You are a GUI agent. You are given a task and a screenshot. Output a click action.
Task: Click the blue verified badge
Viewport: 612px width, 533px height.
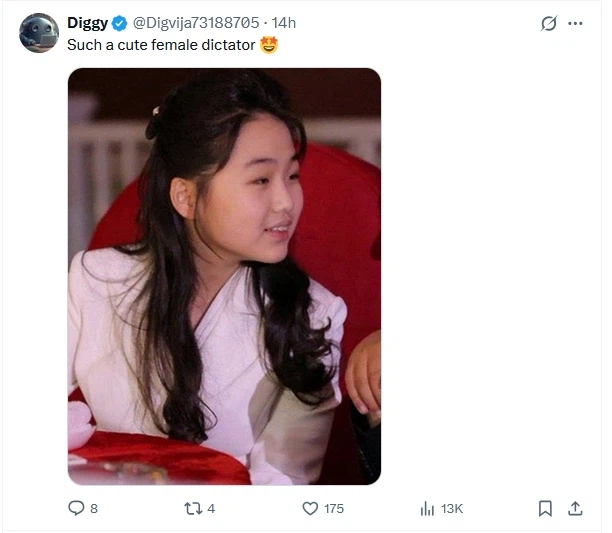coord(119,23)
